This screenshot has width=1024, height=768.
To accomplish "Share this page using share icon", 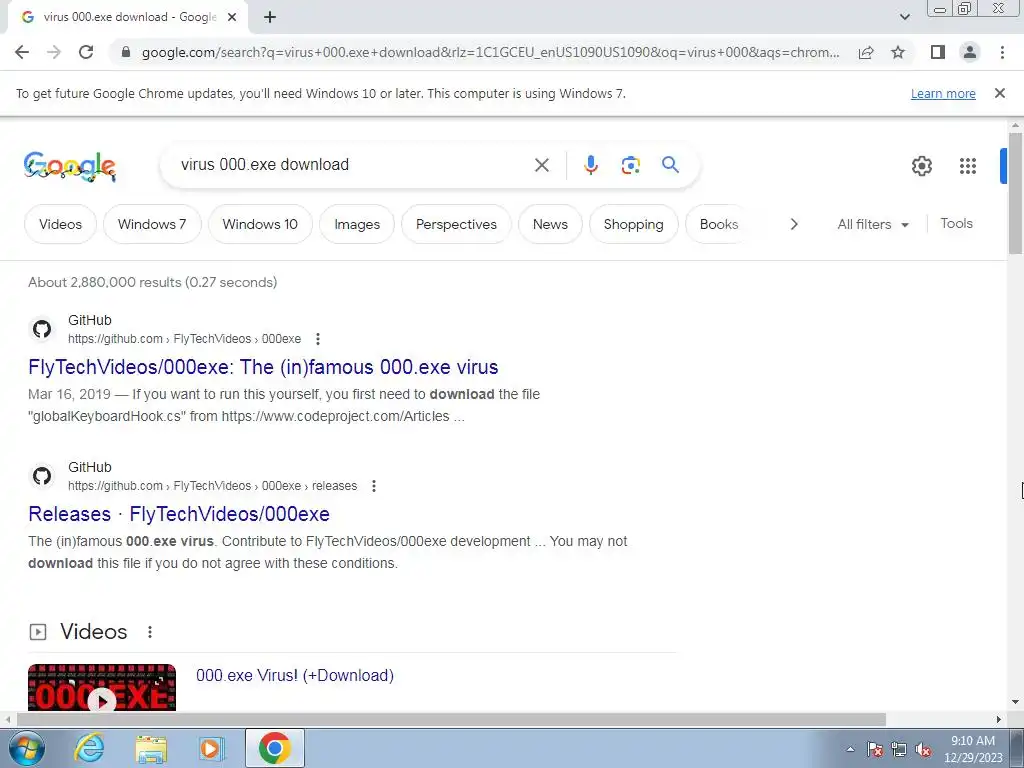I will click(866, 52).
